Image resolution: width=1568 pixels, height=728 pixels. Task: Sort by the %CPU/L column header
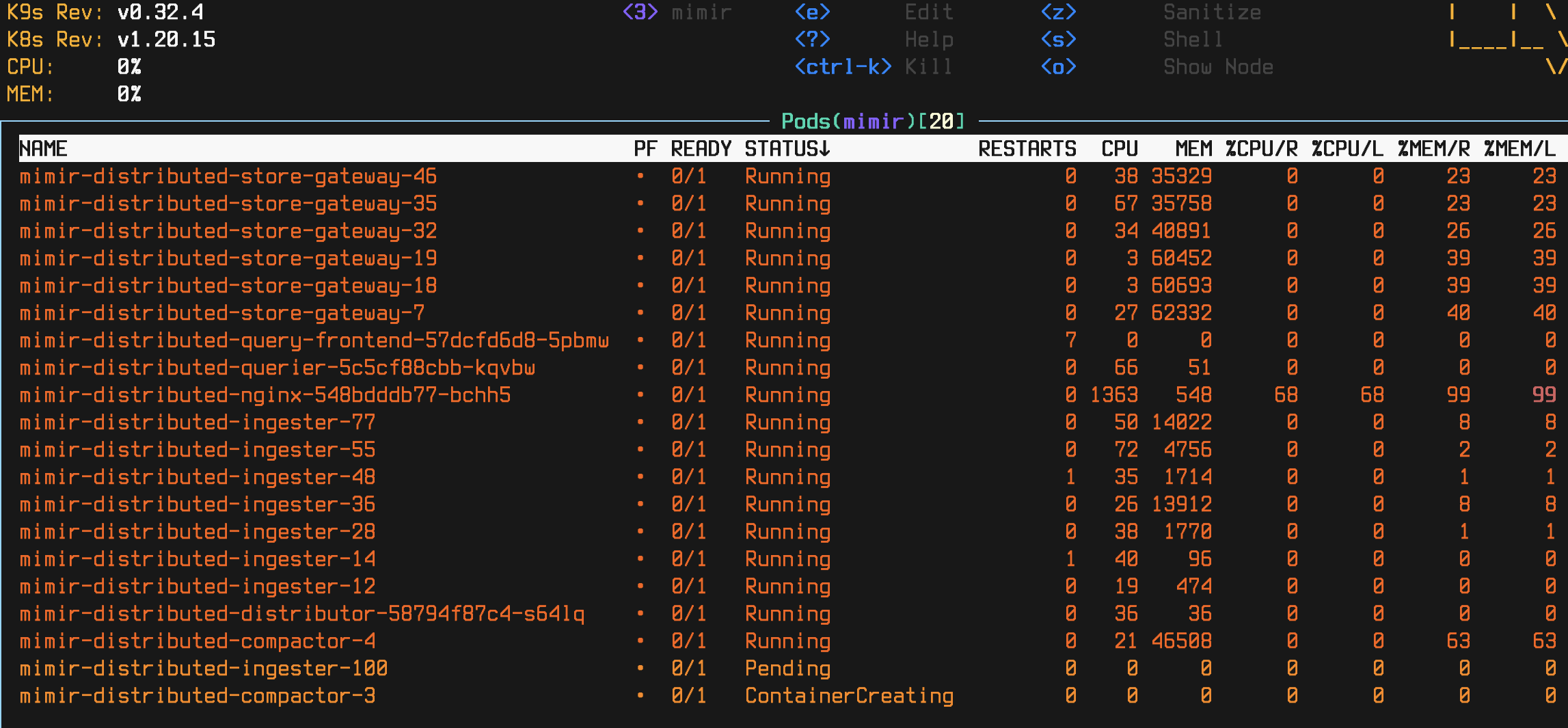pos(1347,148)
